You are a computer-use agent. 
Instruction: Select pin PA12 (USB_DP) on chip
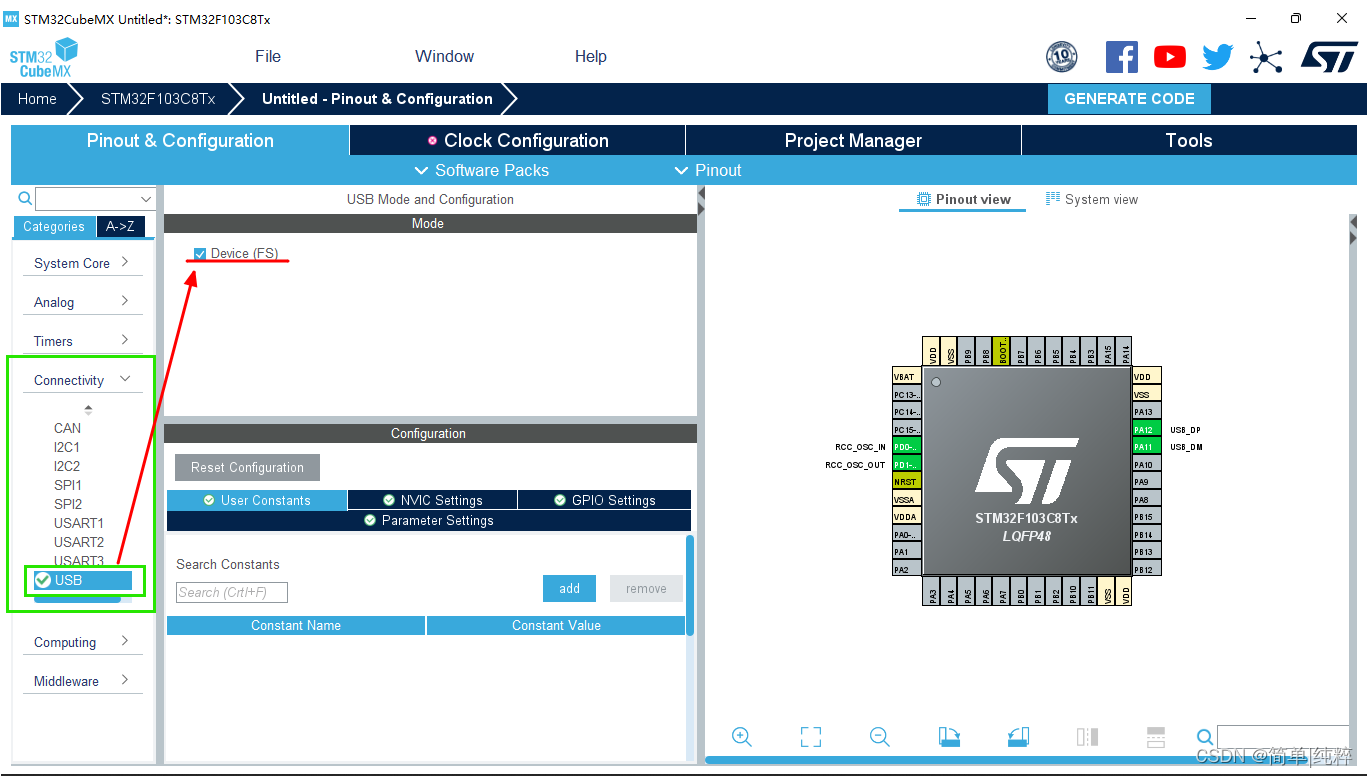coord(1147,429)
